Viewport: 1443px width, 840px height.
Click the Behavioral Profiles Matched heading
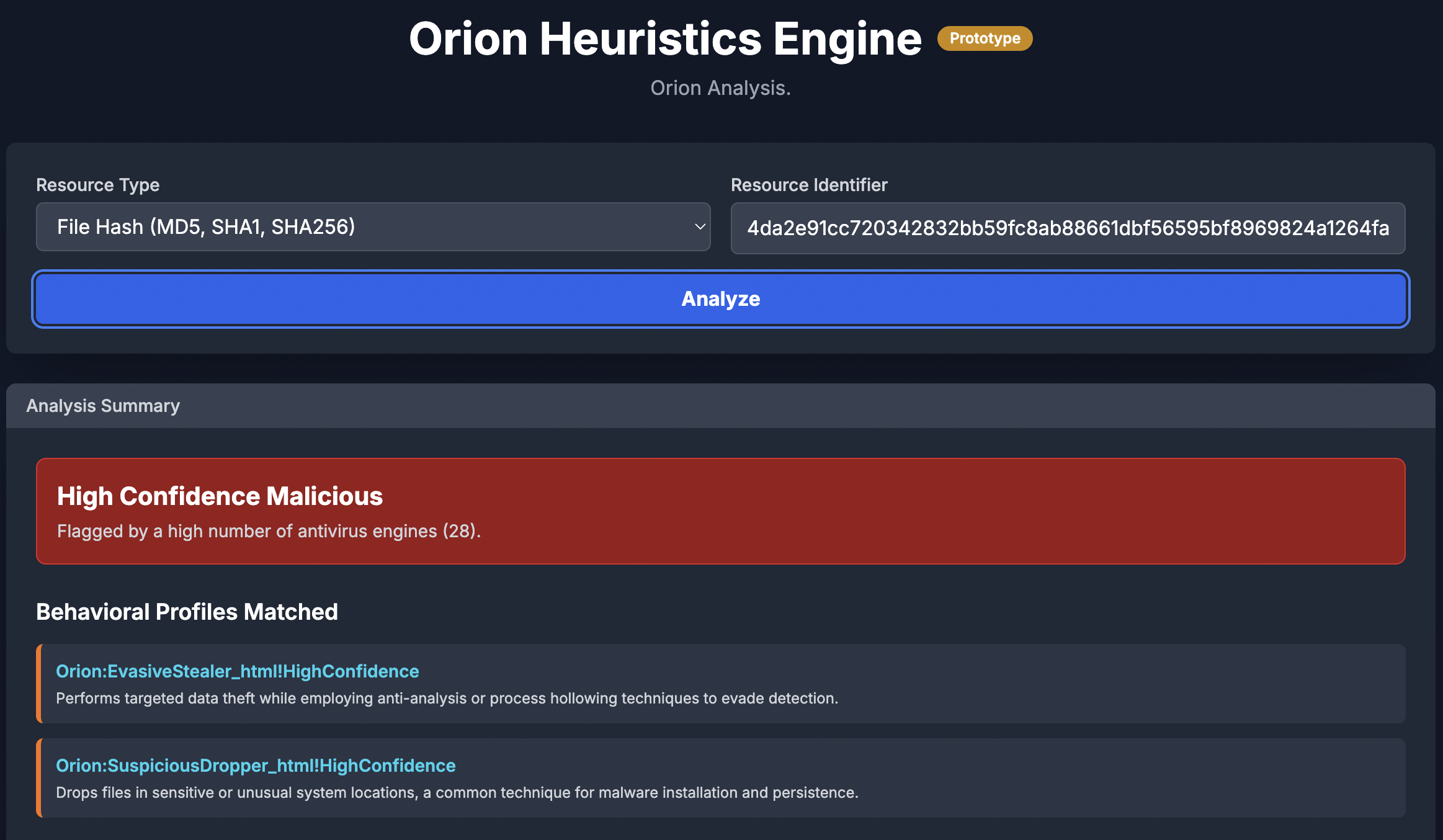(x=187, y=612)
